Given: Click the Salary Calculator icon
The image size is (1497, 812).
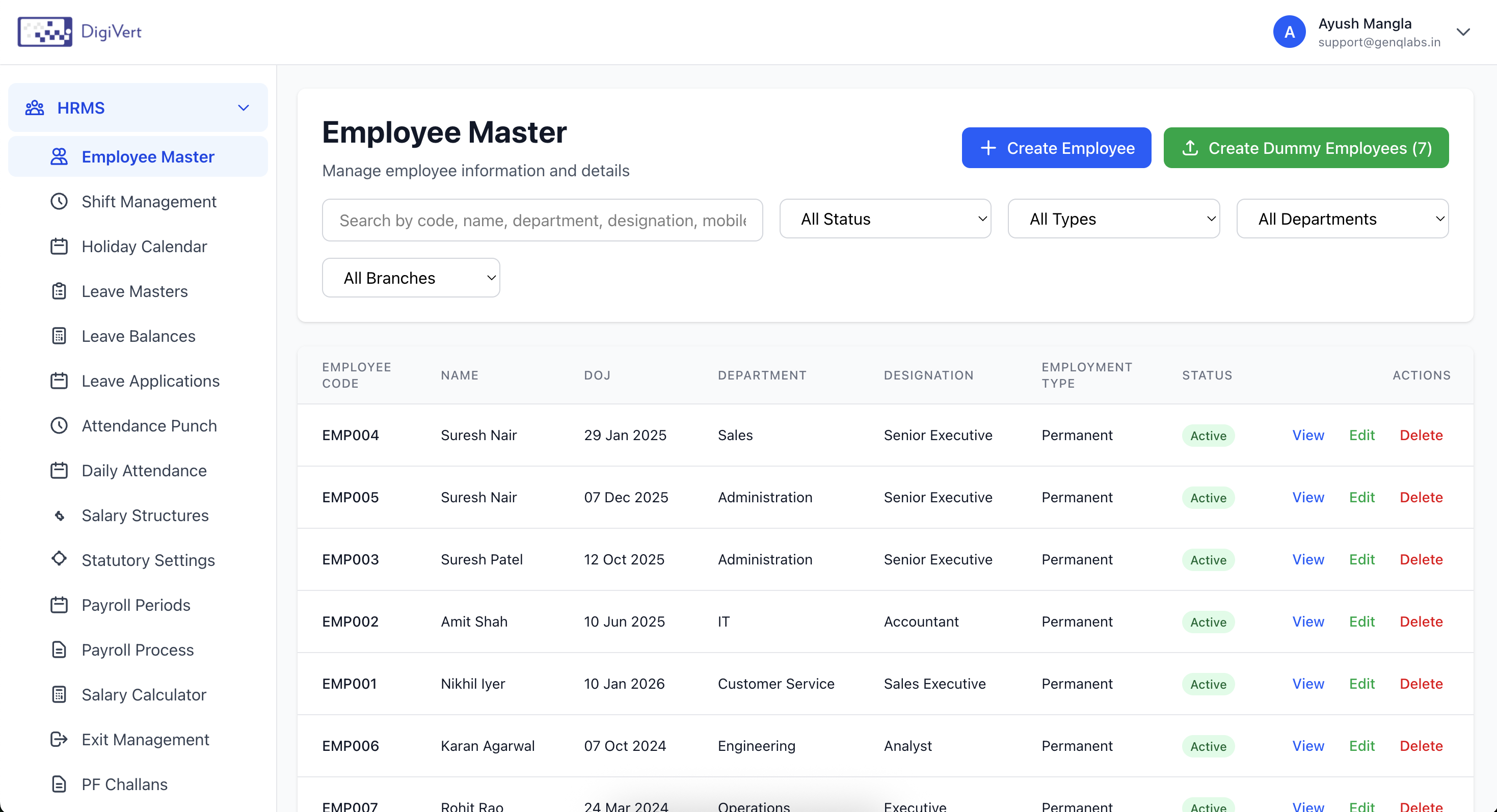Looking at the screenshot, I should pos(59,695).
